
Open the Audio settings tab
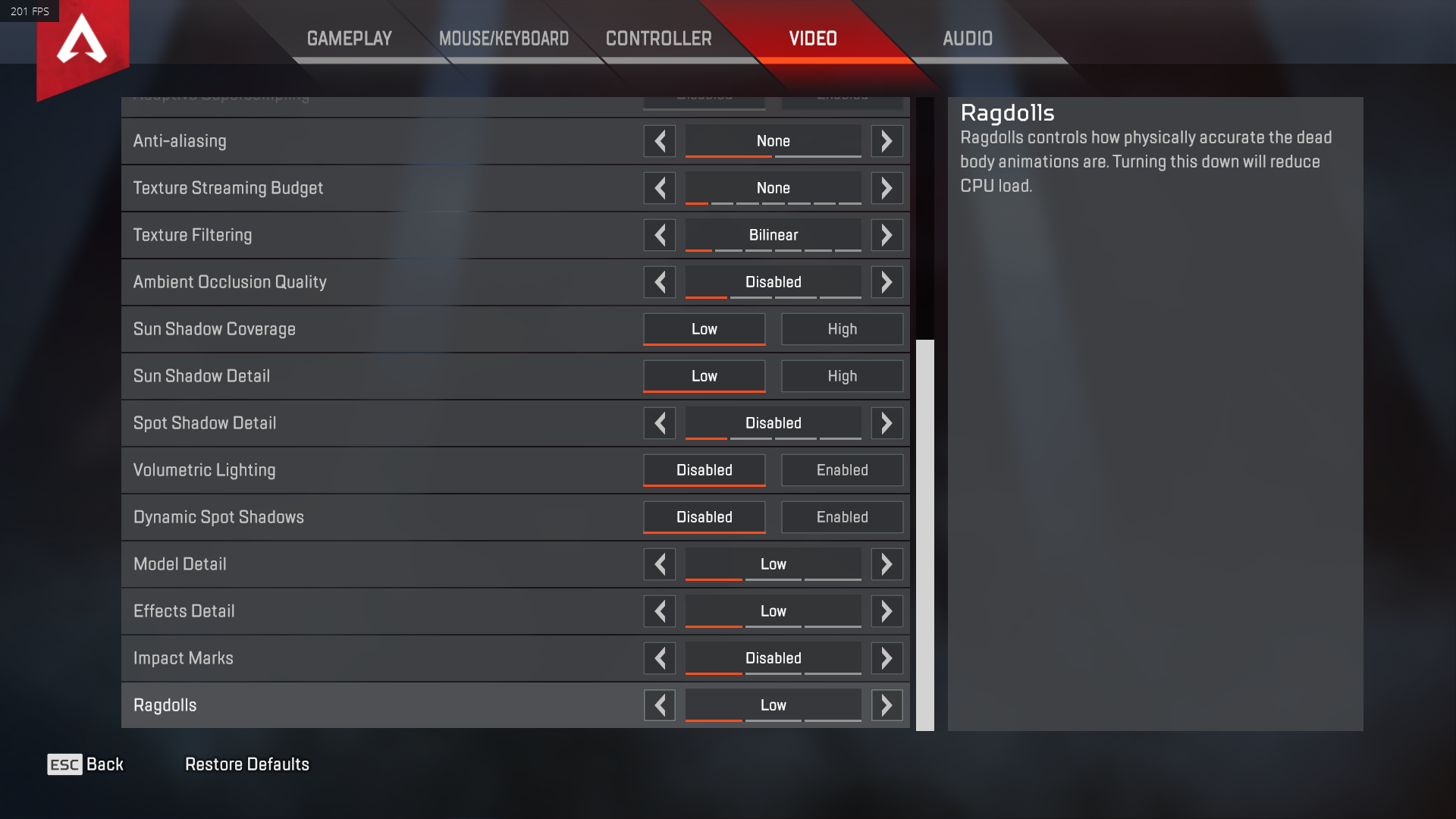coord(968,39)
